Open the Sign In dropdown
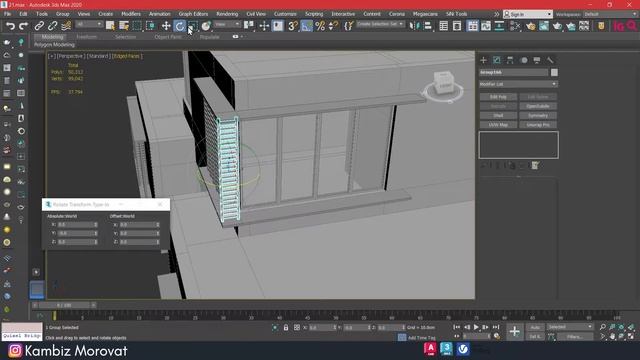Screen dimensions: 640x360 point(528,14)
